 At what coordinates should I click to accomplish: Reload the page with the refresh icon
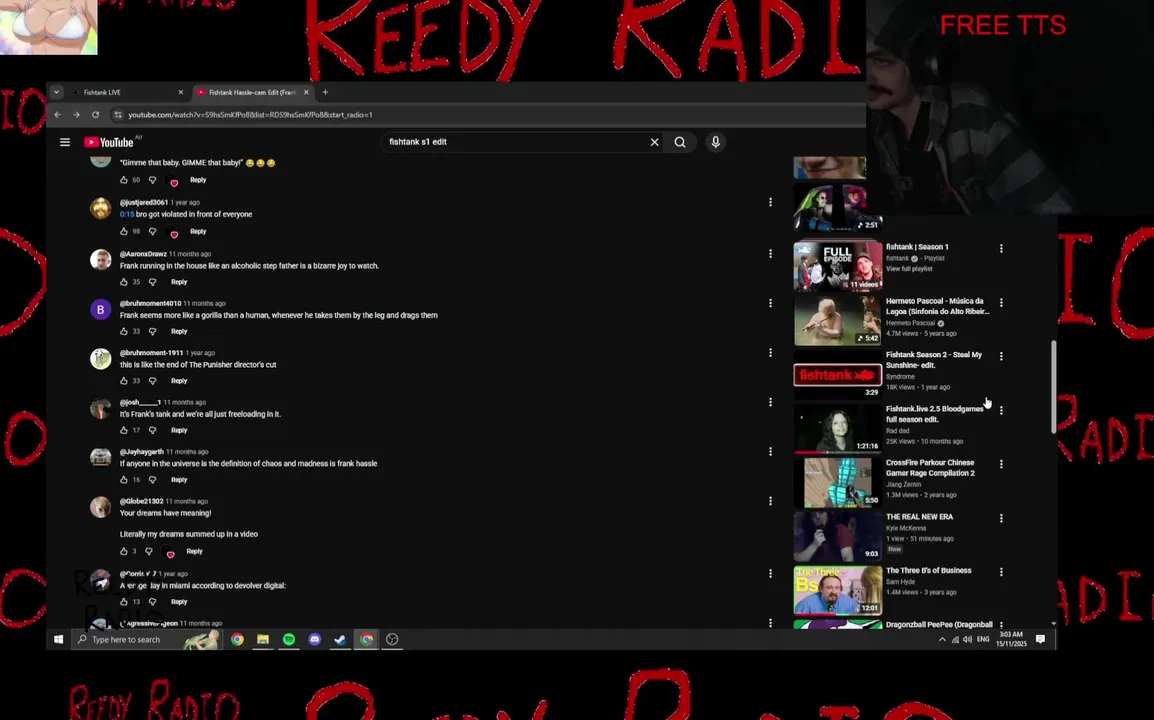coord(96,115)
